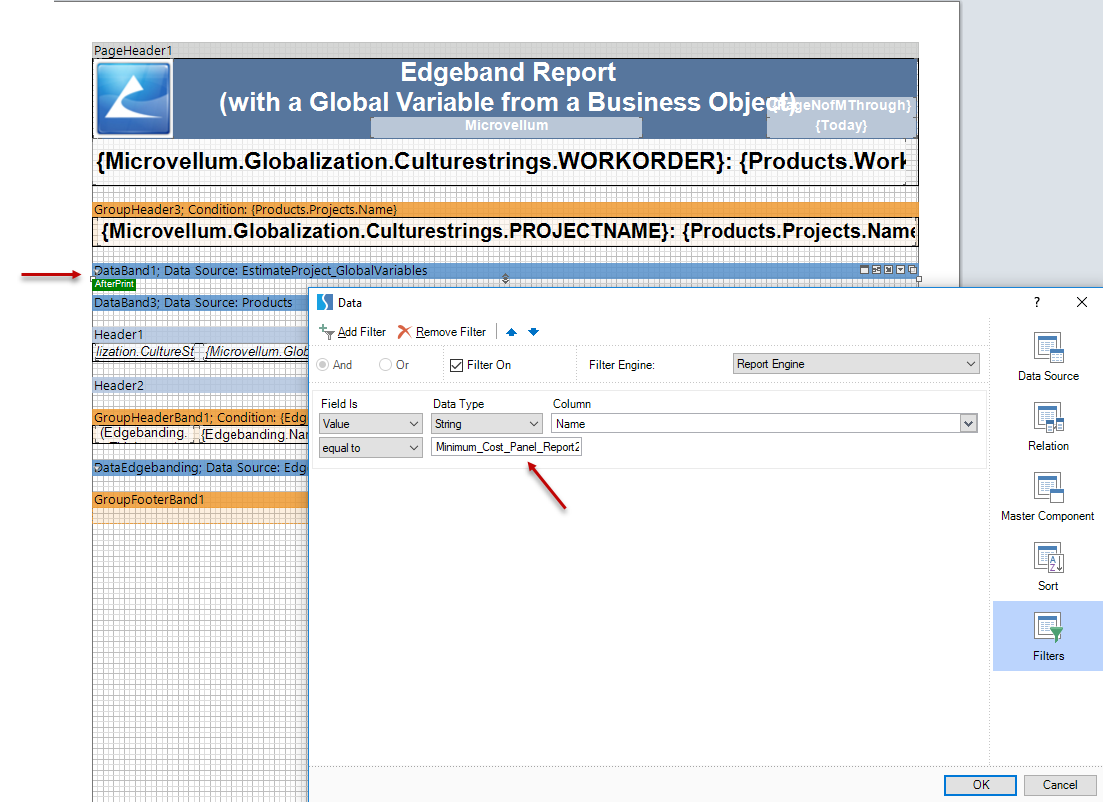Click the Data dialog title icon
This screenshot has height=802, width=1103.
324,303
